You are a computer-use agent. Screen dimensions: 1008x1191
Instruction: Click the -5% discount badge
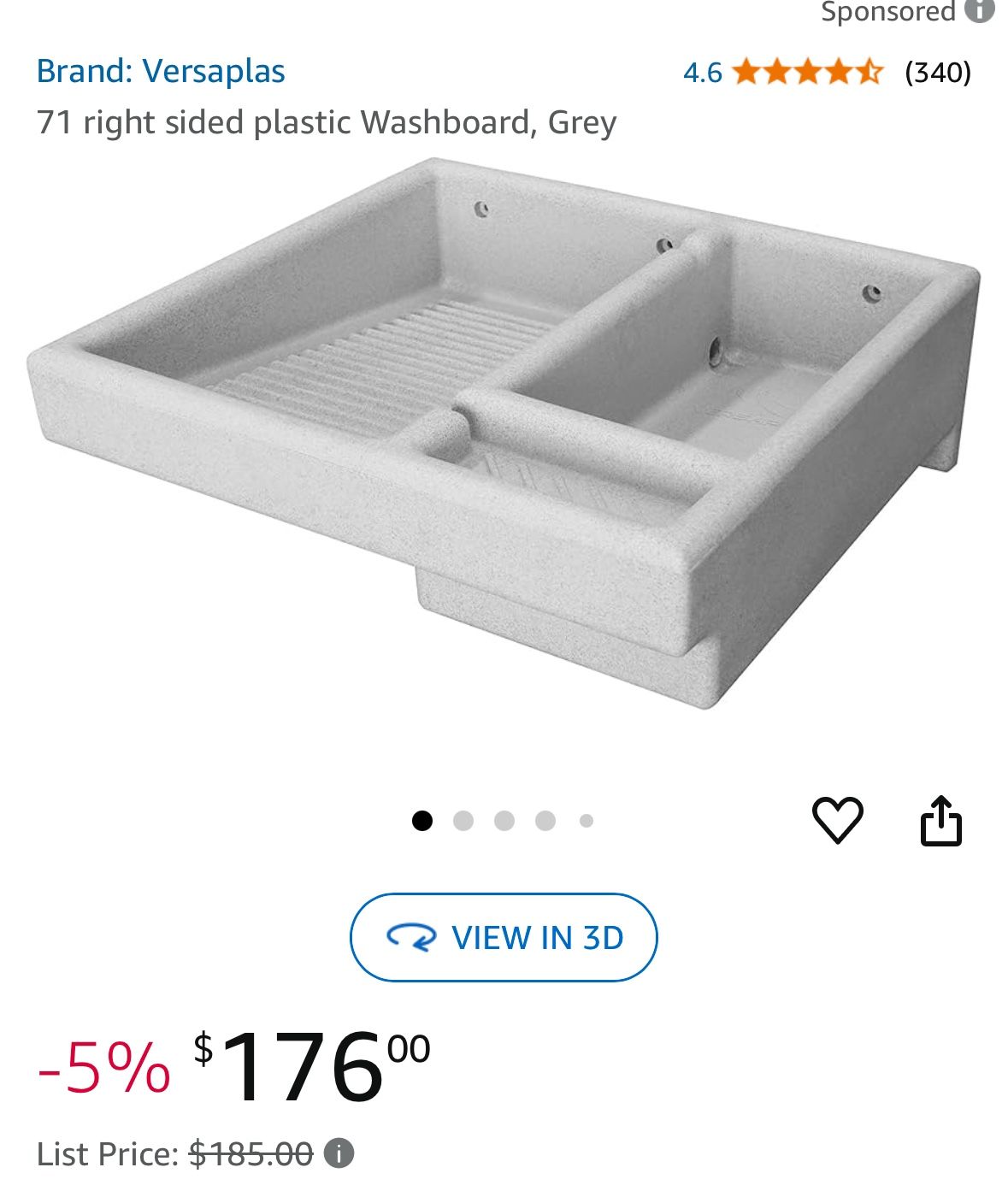[x=103, y=1069]
